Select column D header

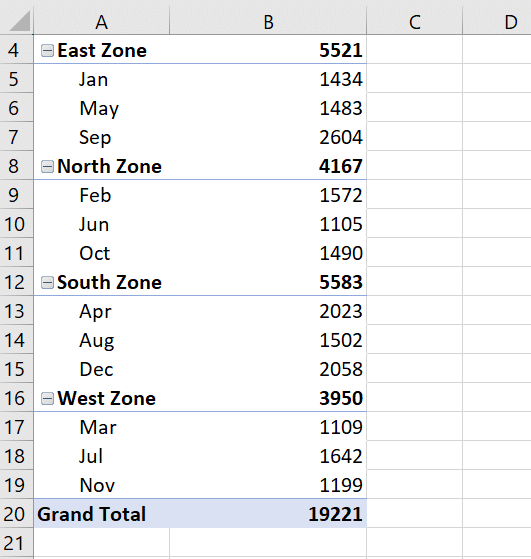pyautogui.click(x=497, y=22)
